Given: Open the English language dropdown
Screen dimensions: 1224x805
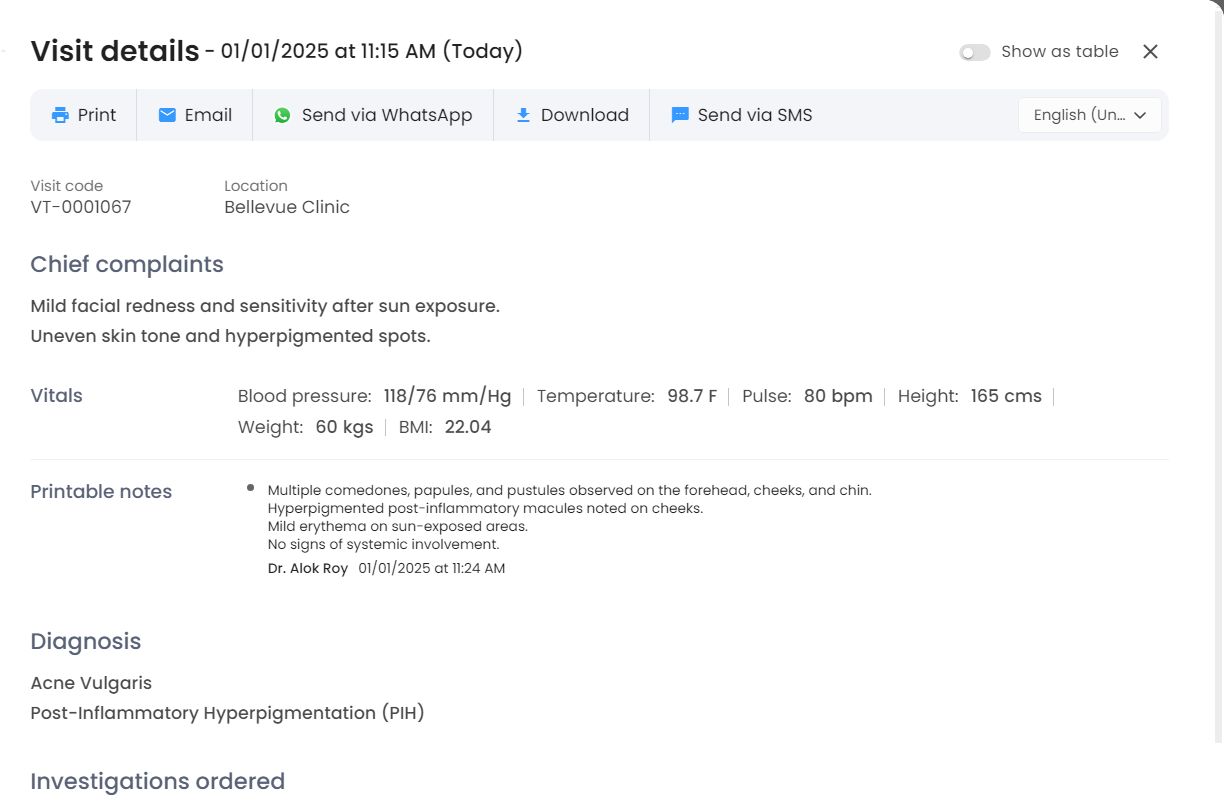Looking at the screenshot, I should click(1079, 115).
